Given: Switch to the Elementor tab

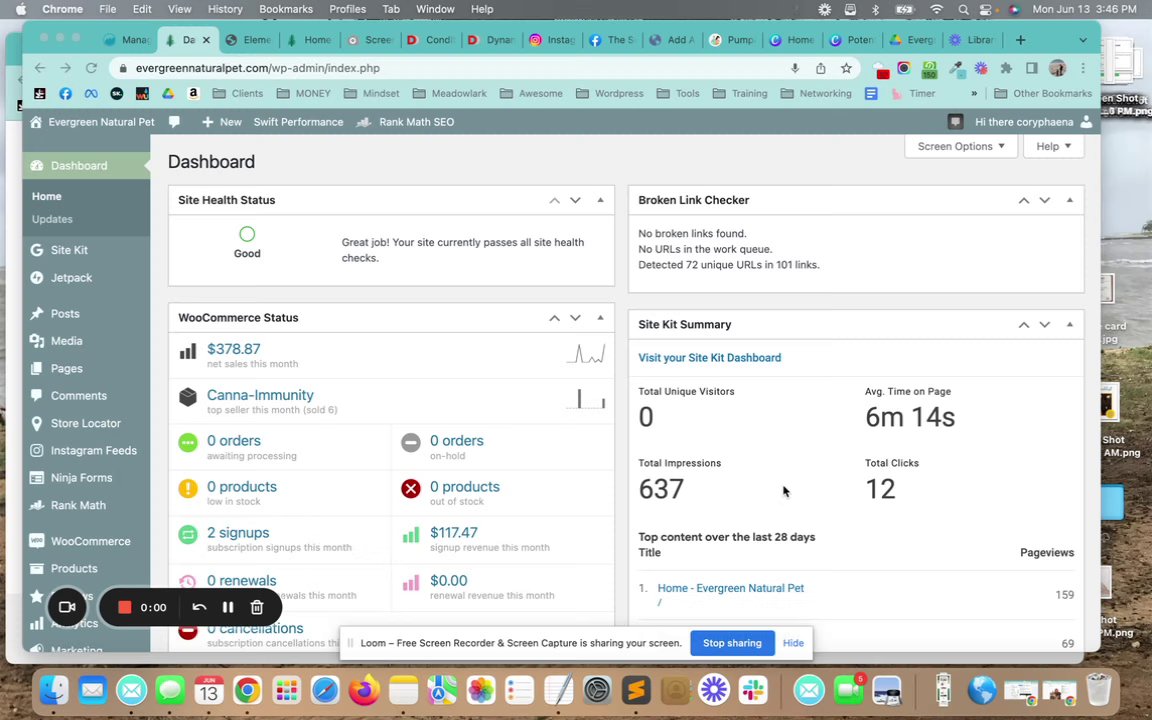Looking at the screenshot, I should [x=248, y=40].
